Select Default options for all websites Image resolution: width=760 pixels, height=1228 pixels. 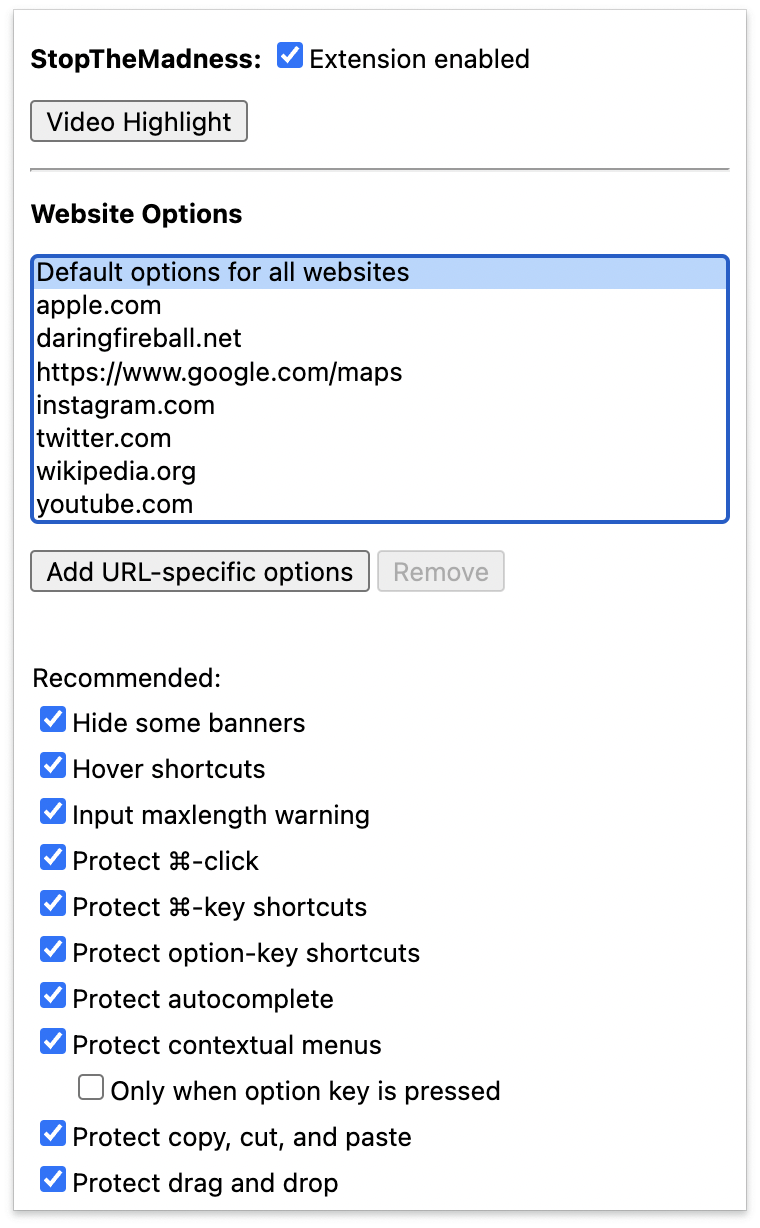click(x=222, y=272)
